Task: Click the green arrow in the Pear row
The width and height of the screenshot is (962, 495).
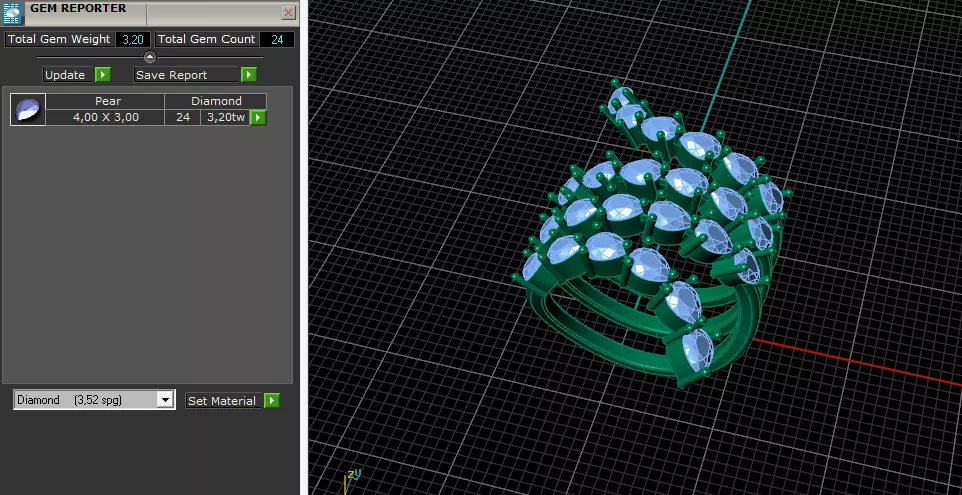Action: point(258,117)
